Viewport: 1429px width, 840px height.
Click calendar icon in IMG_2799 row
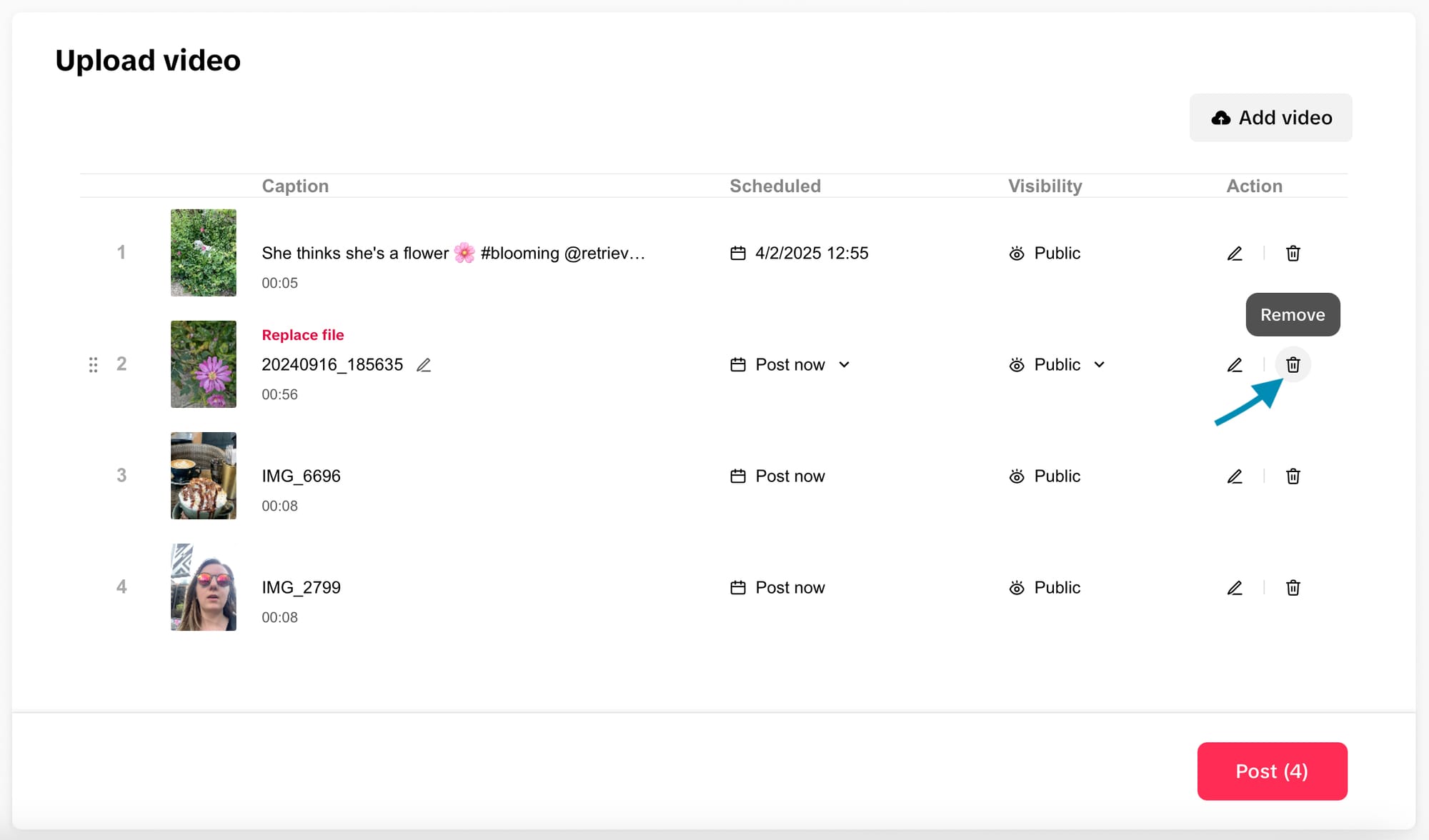coord(738,588)
